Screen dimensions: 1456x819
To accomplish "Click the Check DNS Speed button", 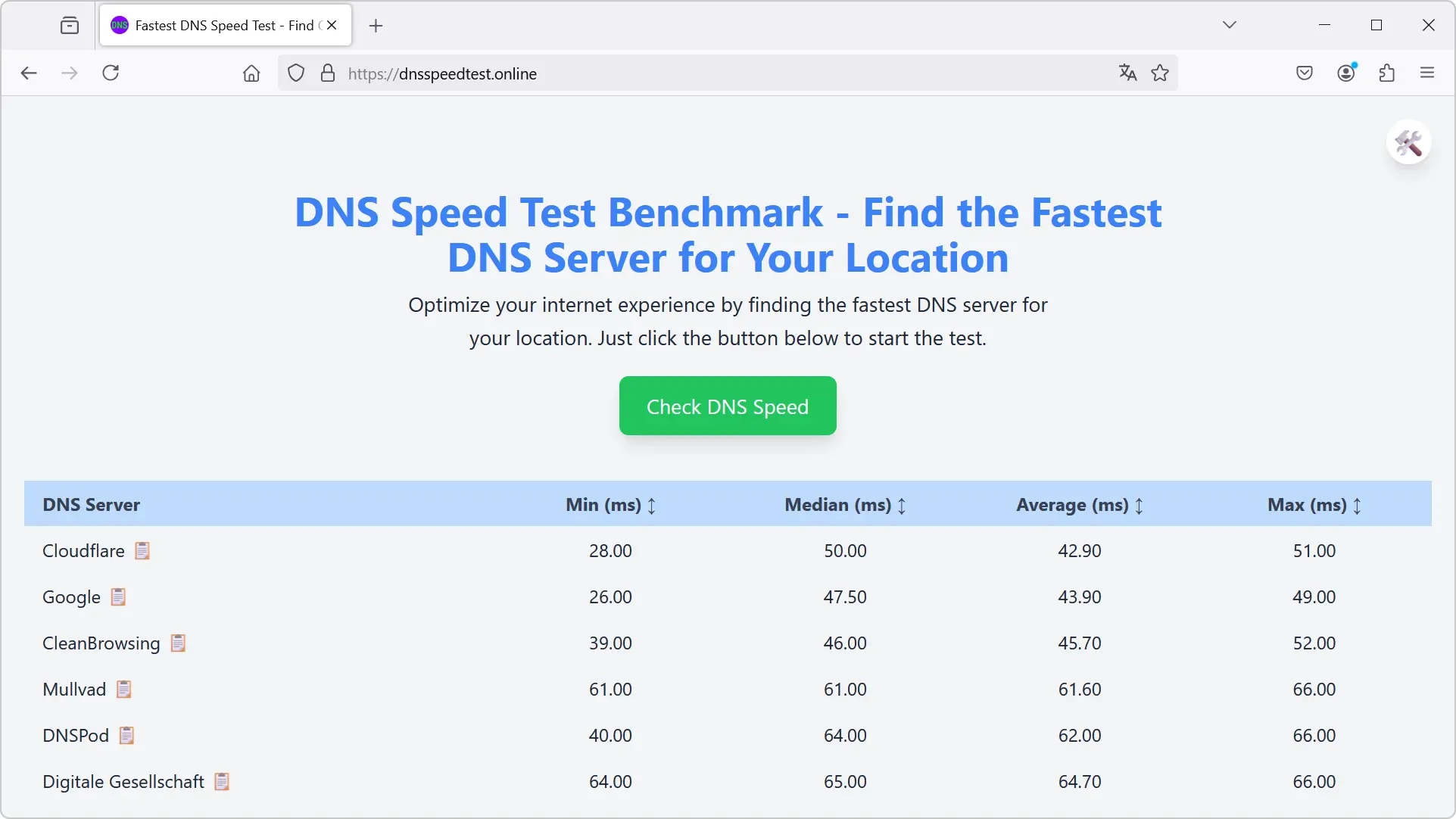I will (x=727, y=405).
